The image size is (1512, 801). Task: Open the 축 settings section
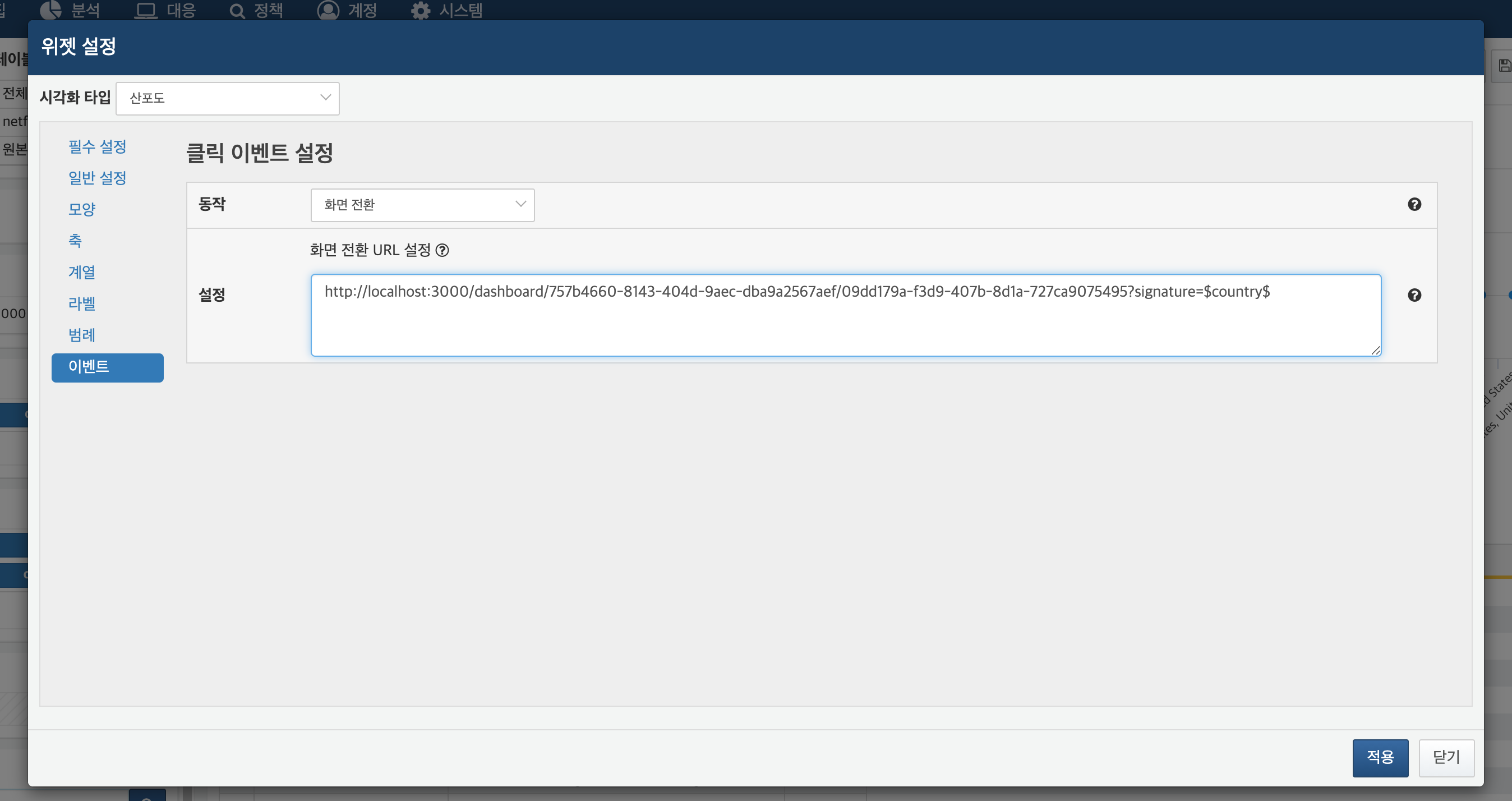pos(75,241)
